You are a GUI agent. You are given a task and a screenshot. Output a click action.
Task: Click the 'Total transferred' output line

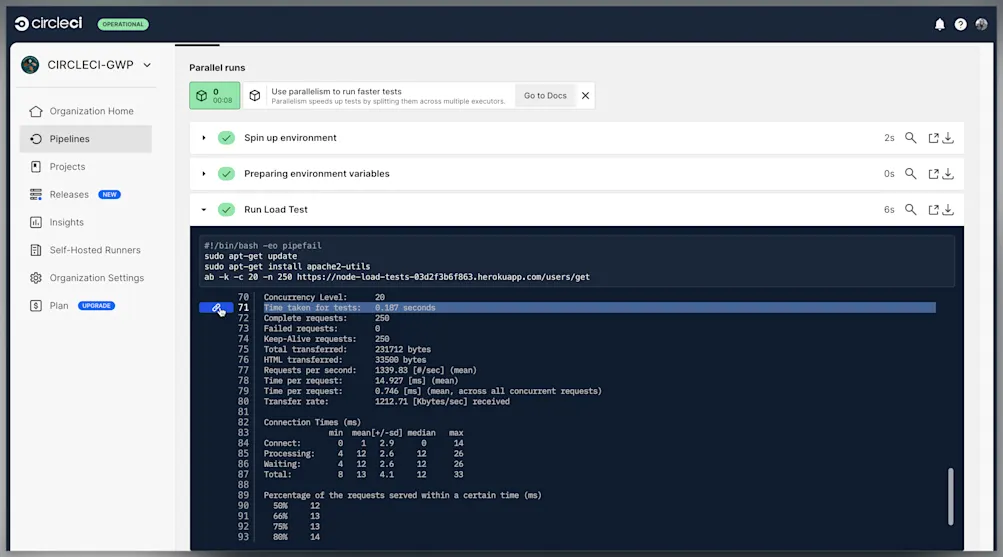pyautogui.click(x=347, y=349)
